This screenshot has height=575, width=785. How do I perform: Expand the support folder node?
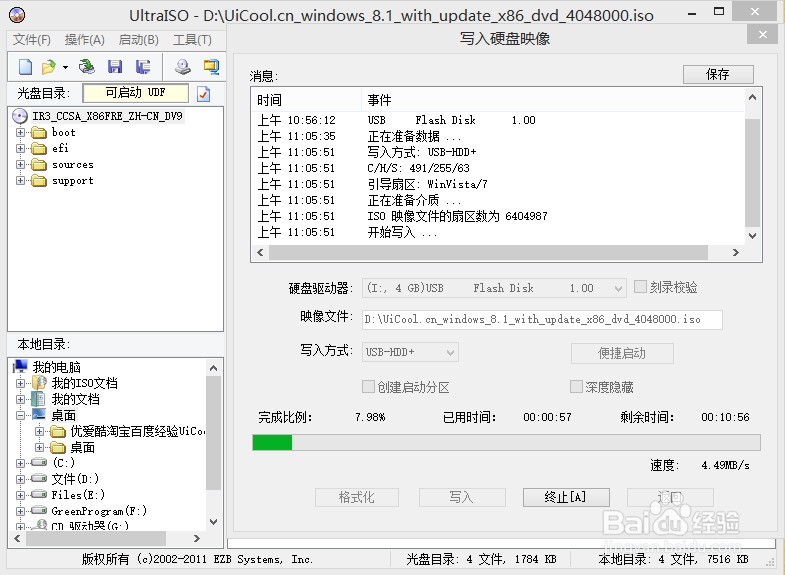(x=21, y=181)
